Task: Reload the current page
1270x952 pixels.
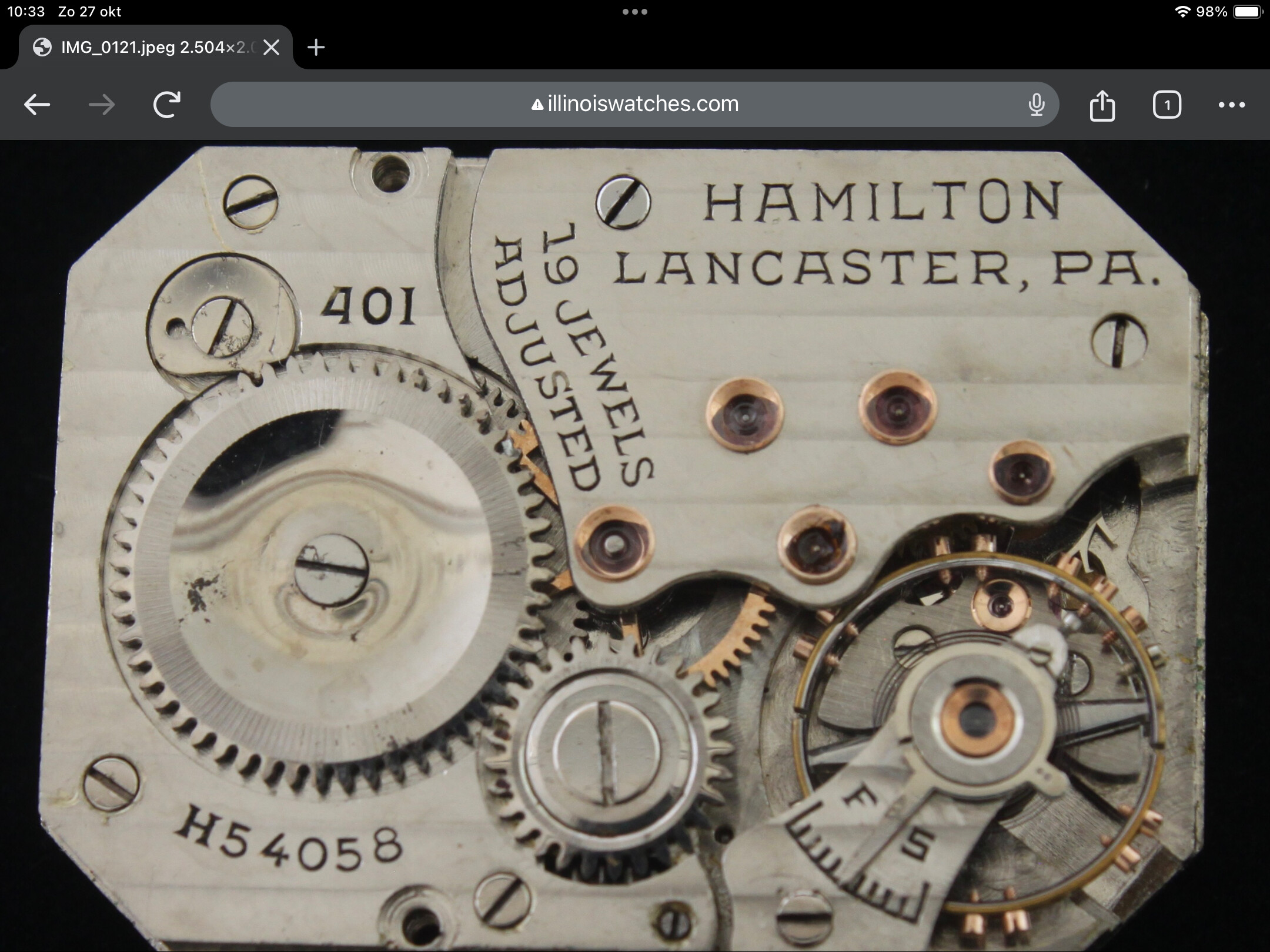Action: tap(166, 105)
